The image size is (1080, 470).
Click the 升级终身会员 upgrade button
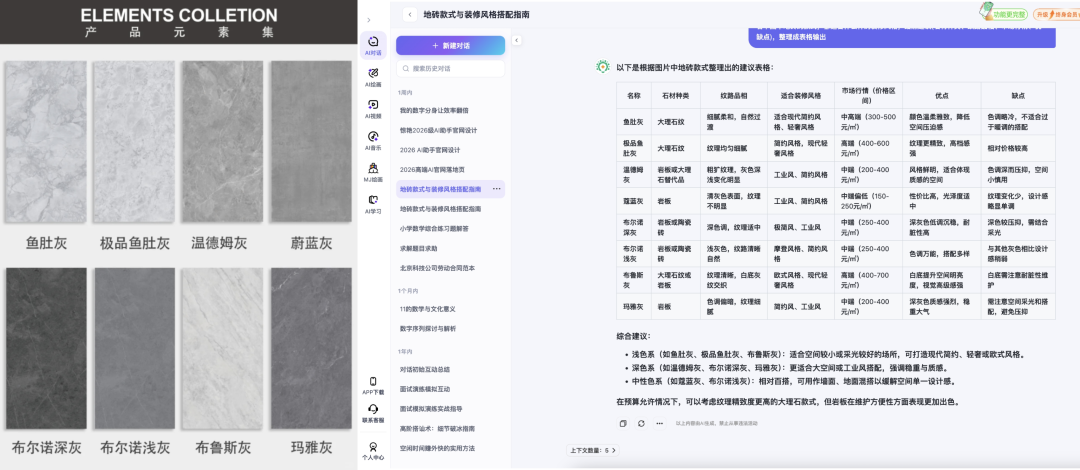1055,14
